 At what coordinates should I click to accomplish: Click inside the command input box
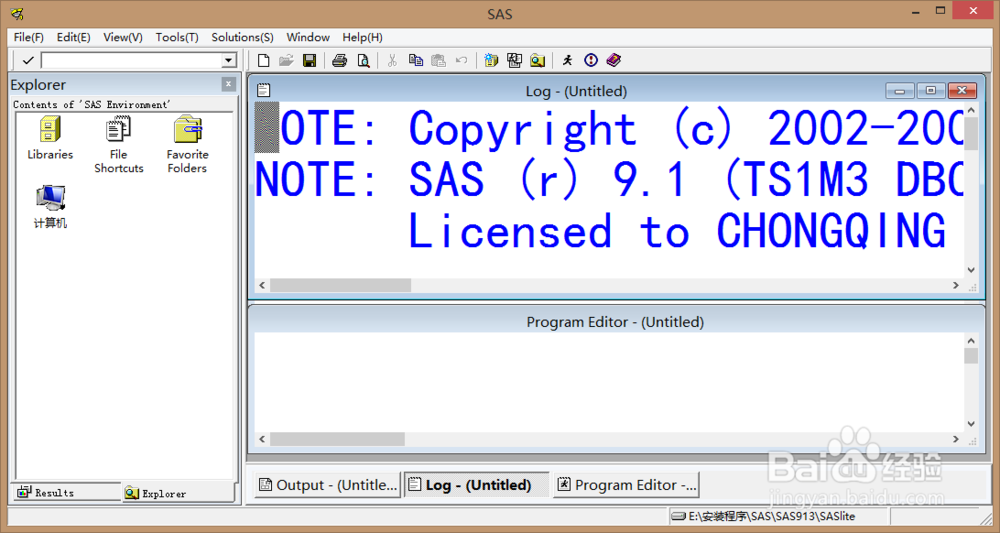coord(132,61)
